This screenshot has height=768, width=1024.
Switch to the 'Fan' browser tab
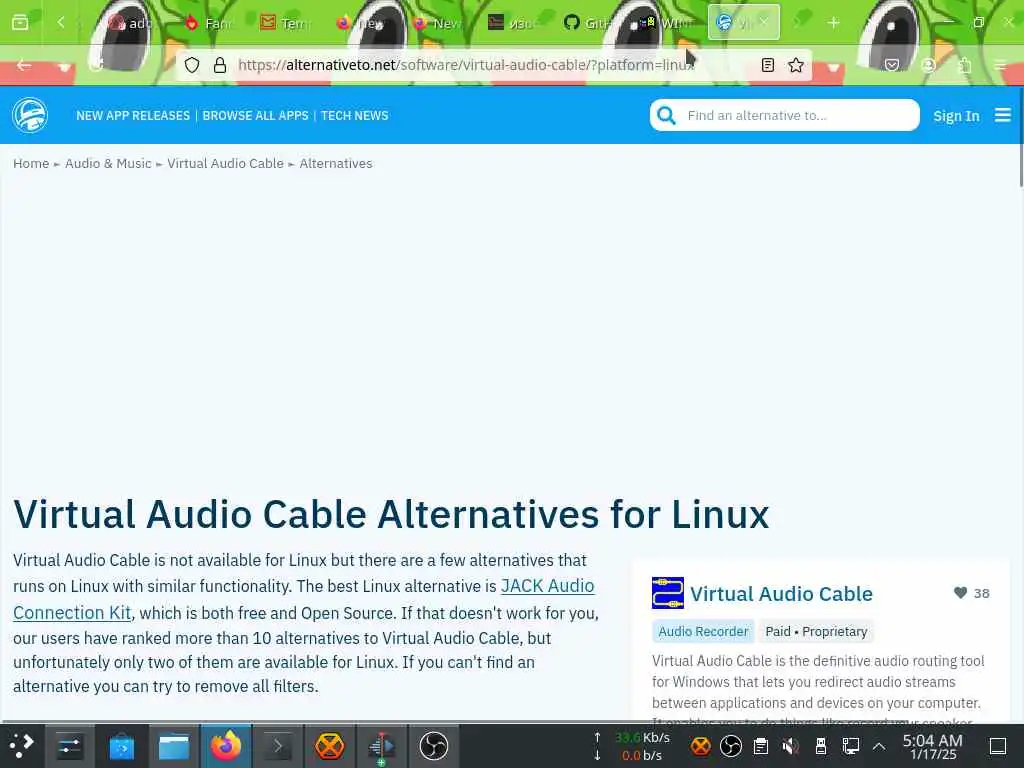(209, 23)
